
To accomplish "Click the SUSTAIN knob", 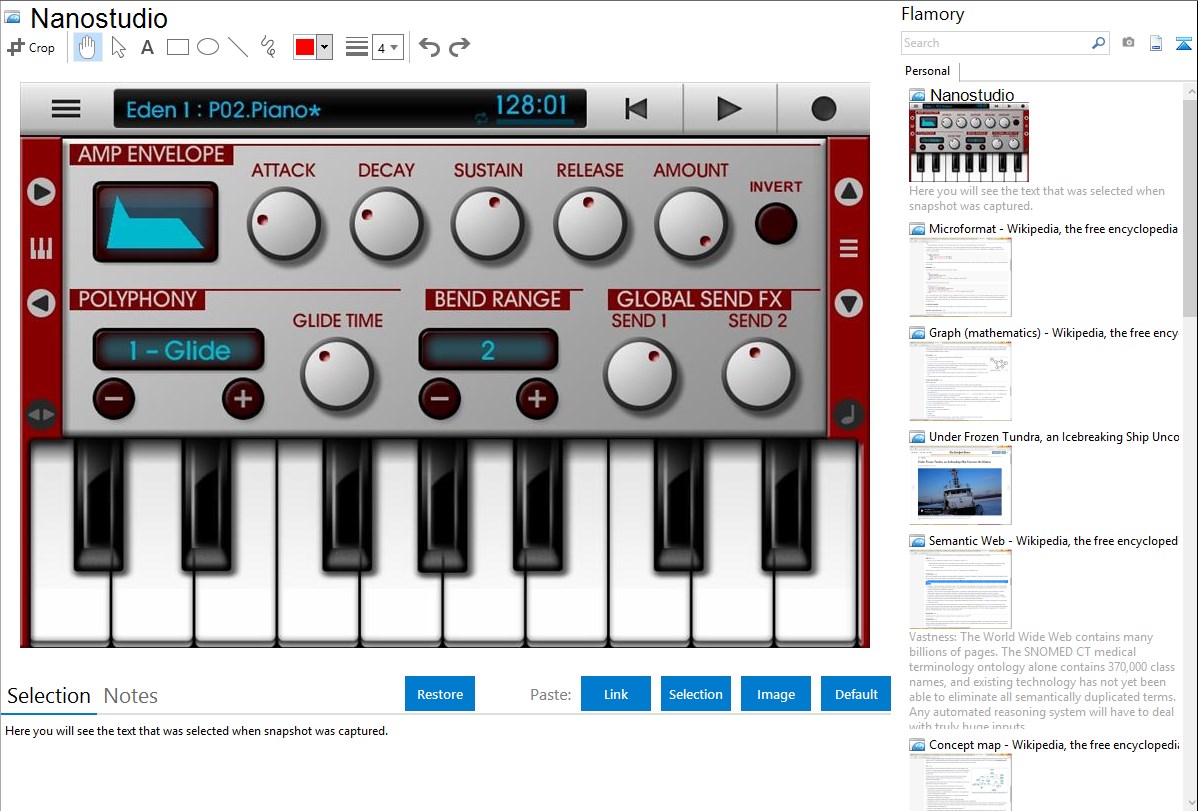I will [x=487, y=225].
